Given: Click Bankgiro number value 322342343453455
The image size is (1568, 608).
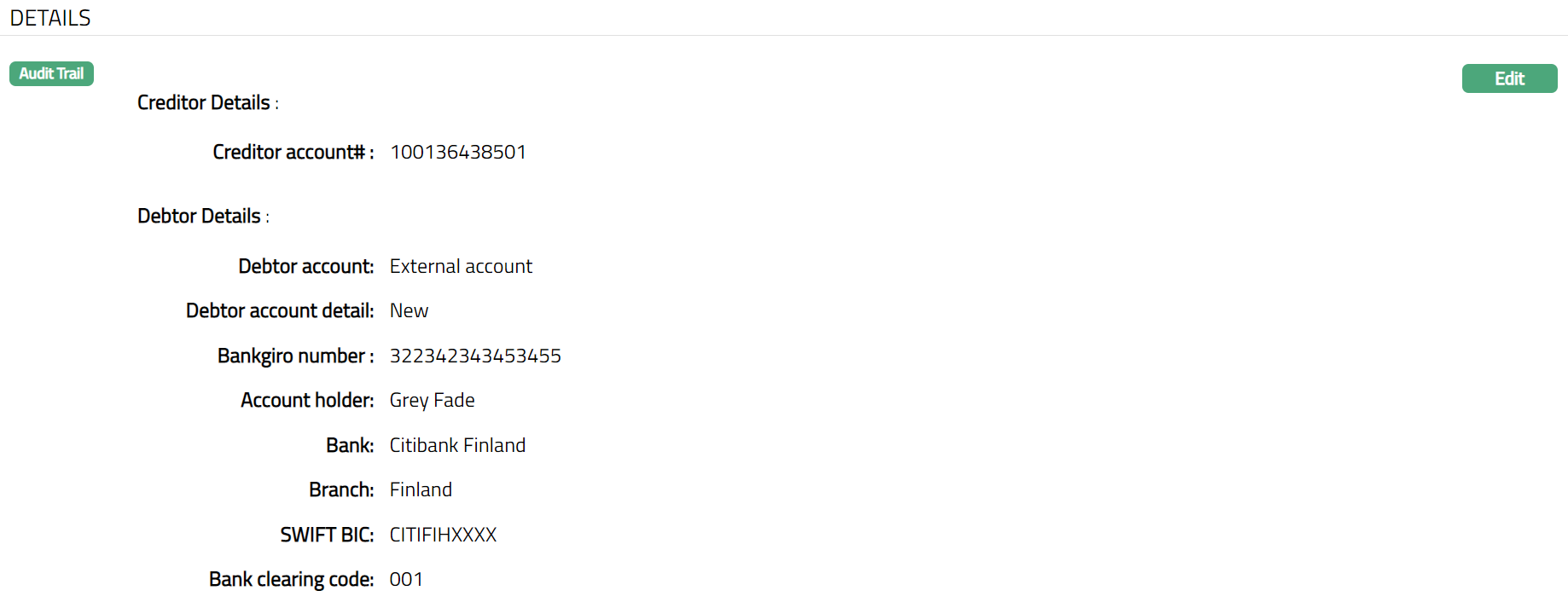Looking at the screenshot, I should (x=475, y=356).
